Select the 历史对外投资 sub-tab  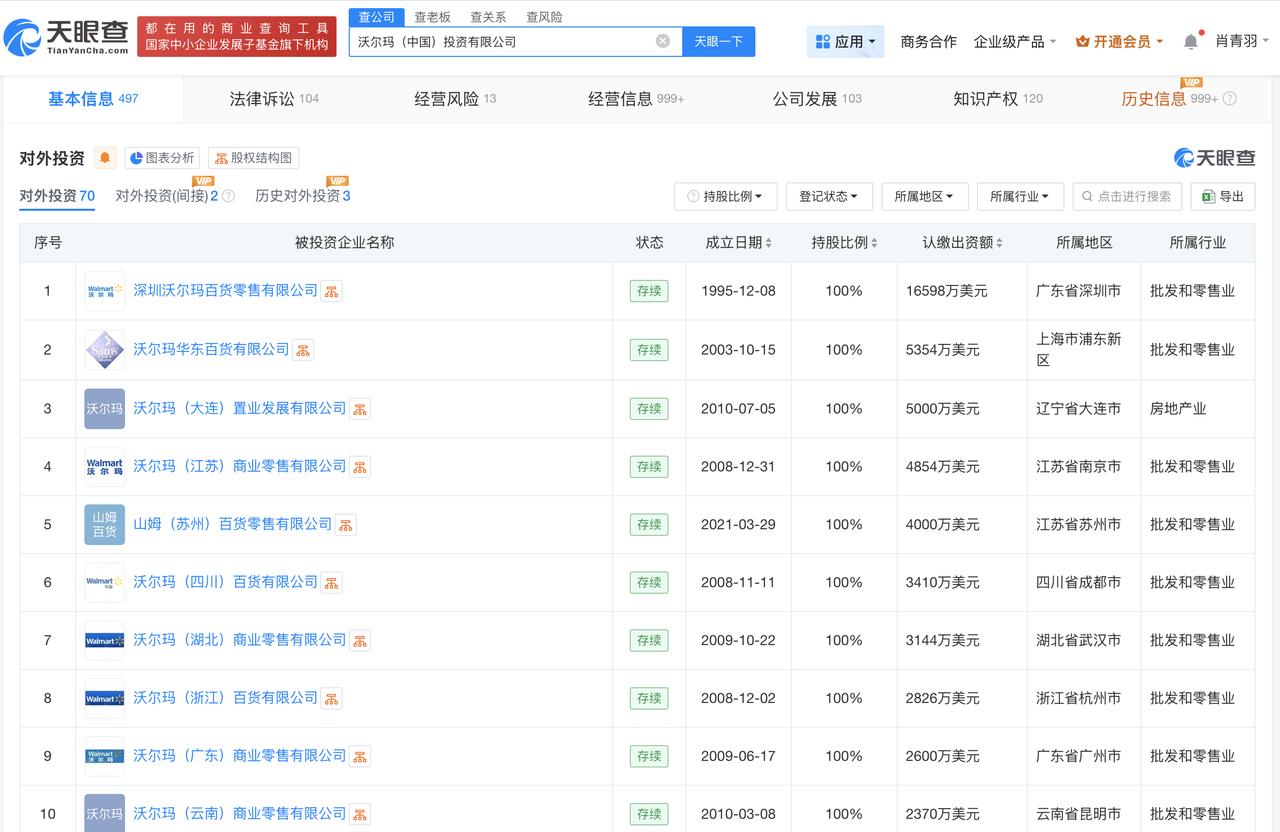pos(303,196)
